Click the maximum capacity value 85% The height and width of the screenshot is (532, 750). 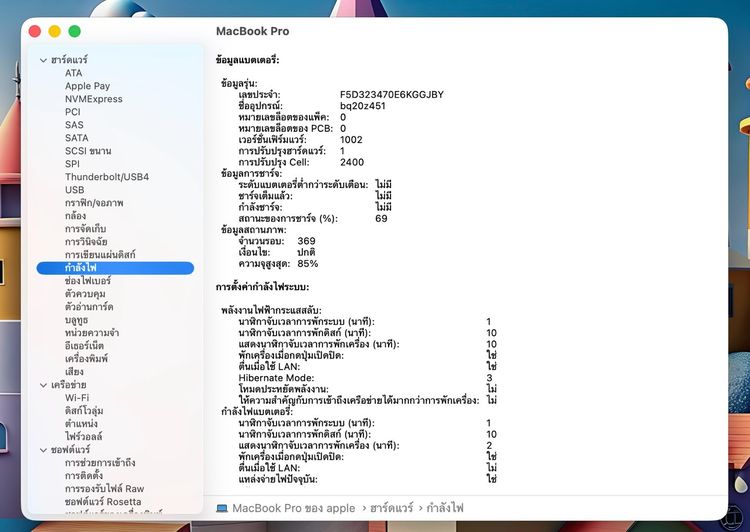[x=308, y=264]
